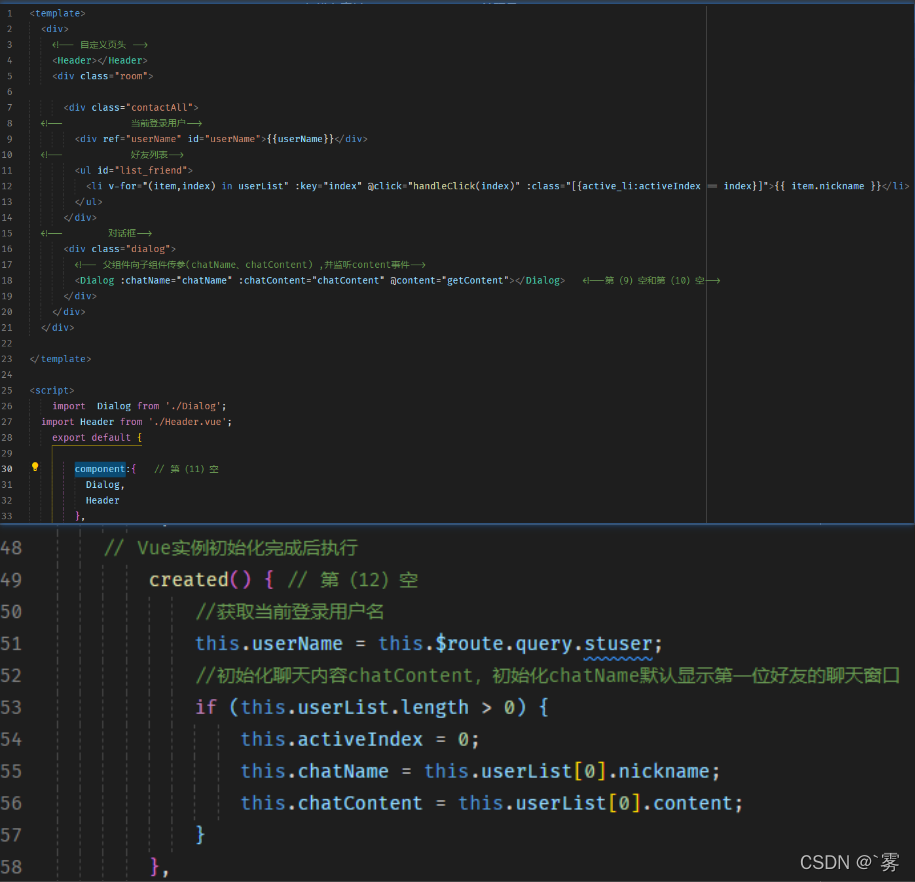Click the export default keywords
Screen dimensions: 915x882
coord(92,437)
